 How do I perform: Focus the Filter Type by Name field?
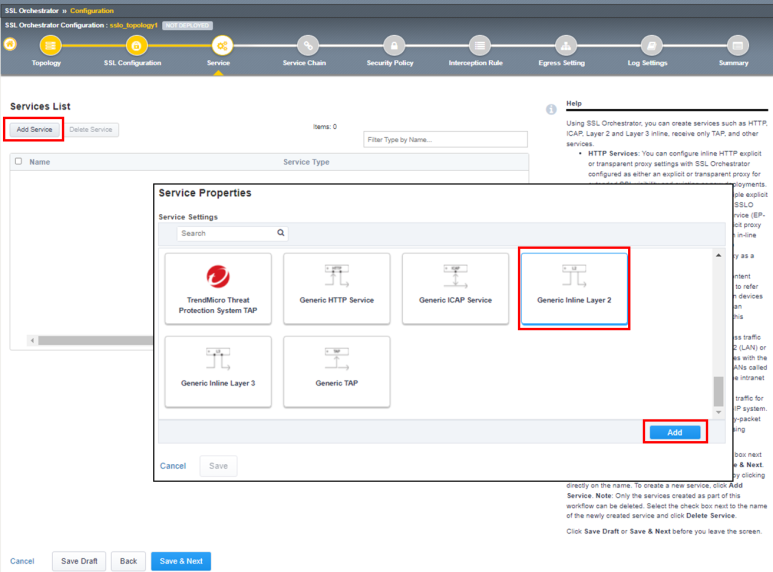445,140
